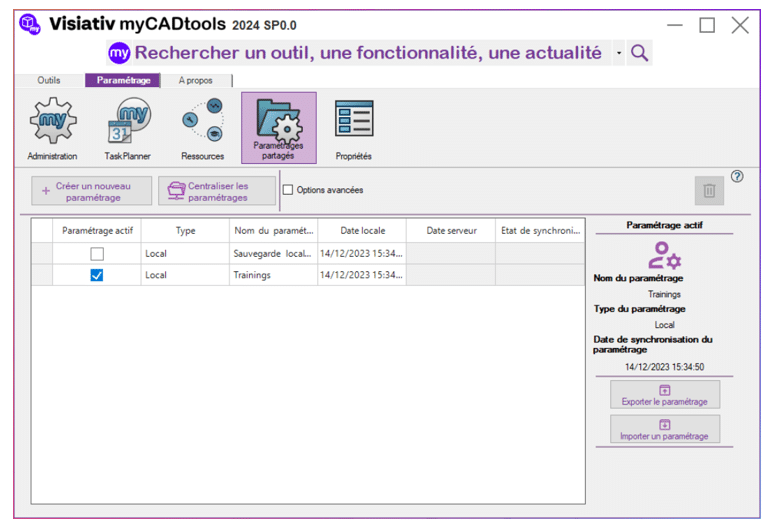Open the TaskPlanner calendar icon
Image resolution: width=774 pixels, height=532 pixels.
[x=129, y=120]
